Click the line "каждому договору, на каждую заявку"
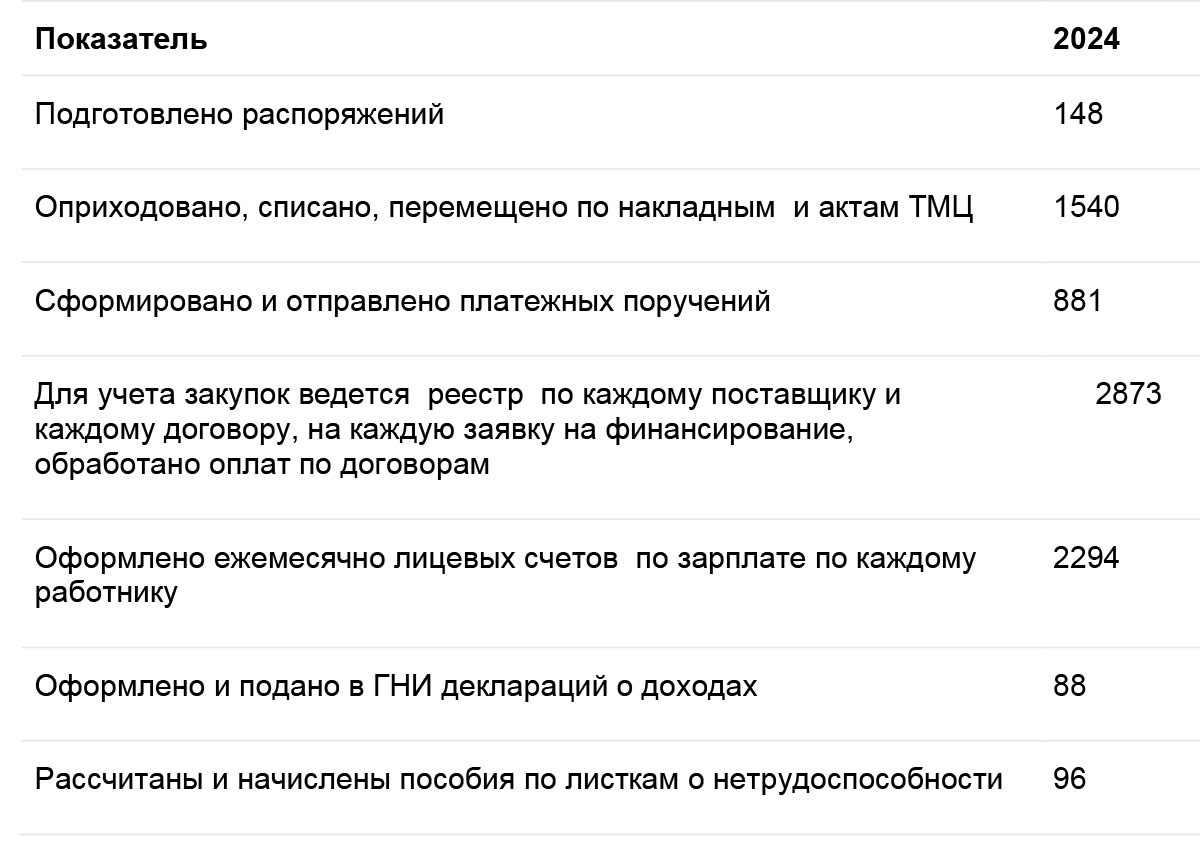1200x856 pixels. point(448,430)
